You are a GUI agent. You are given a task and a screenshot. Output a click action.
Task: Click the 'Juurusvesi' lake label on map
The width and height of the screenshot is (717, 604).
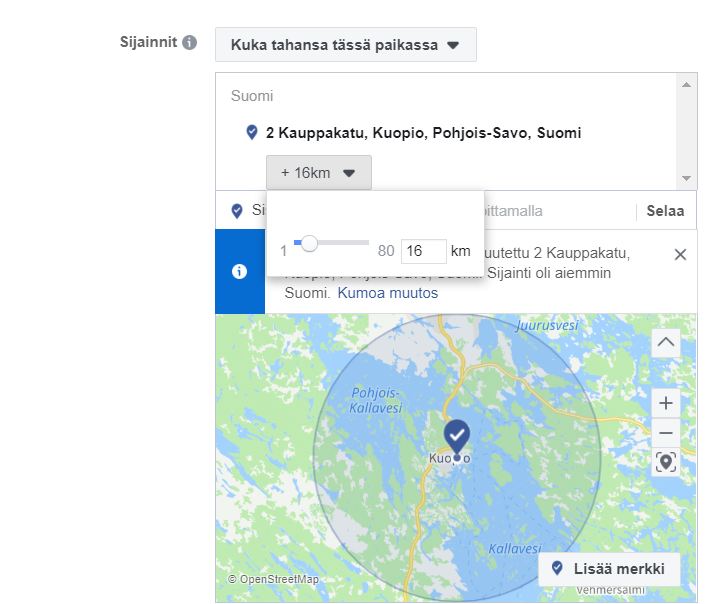pos(547,325)
